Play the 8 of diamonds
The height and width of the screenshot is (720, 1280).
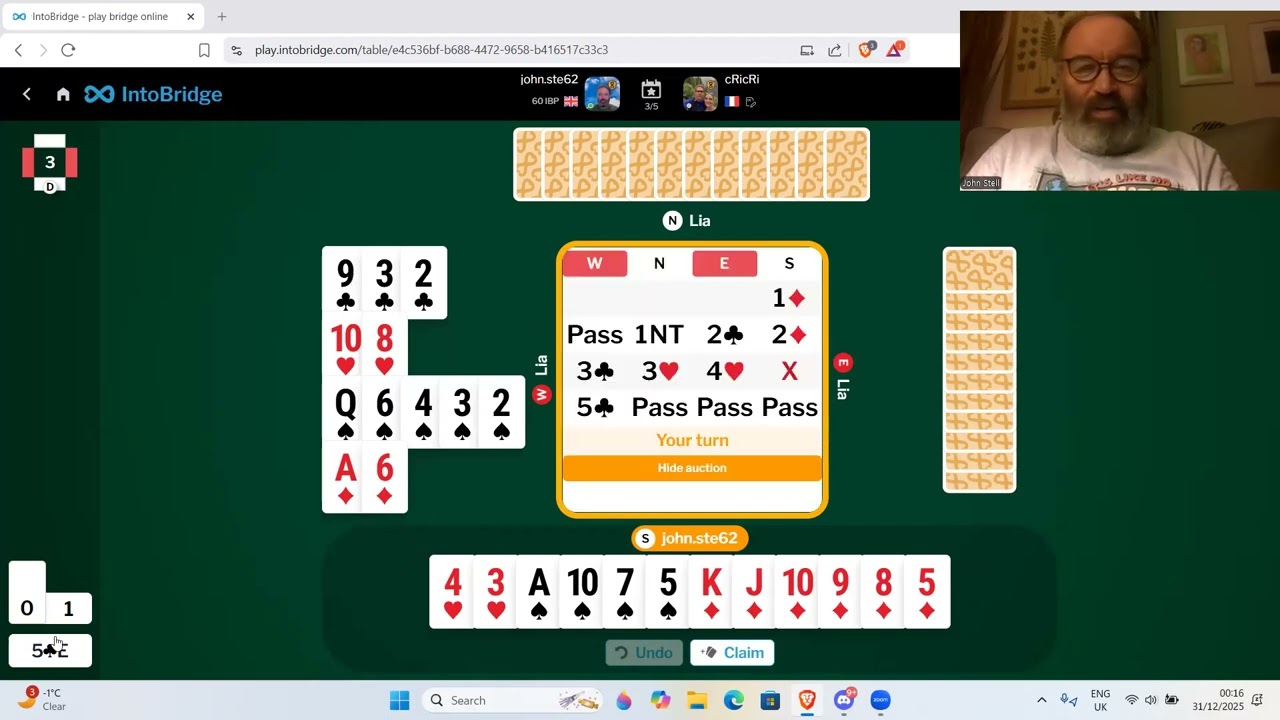pos(883,592)
